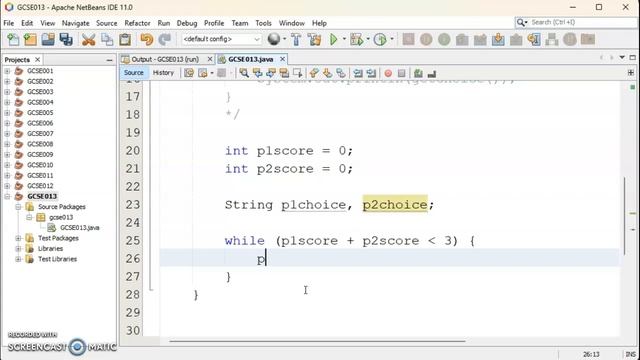Minimize the Projects panel
Screen dimensions: 640x360
(x=109, y=60)
